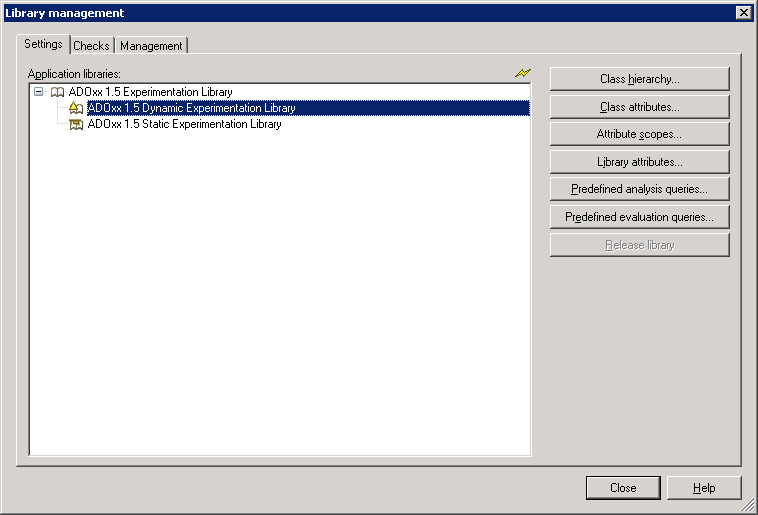This screenshot has height=515, width=758.
Task: Click the book icon of ADOxx Experimentation Library
Action: (57, 92)
